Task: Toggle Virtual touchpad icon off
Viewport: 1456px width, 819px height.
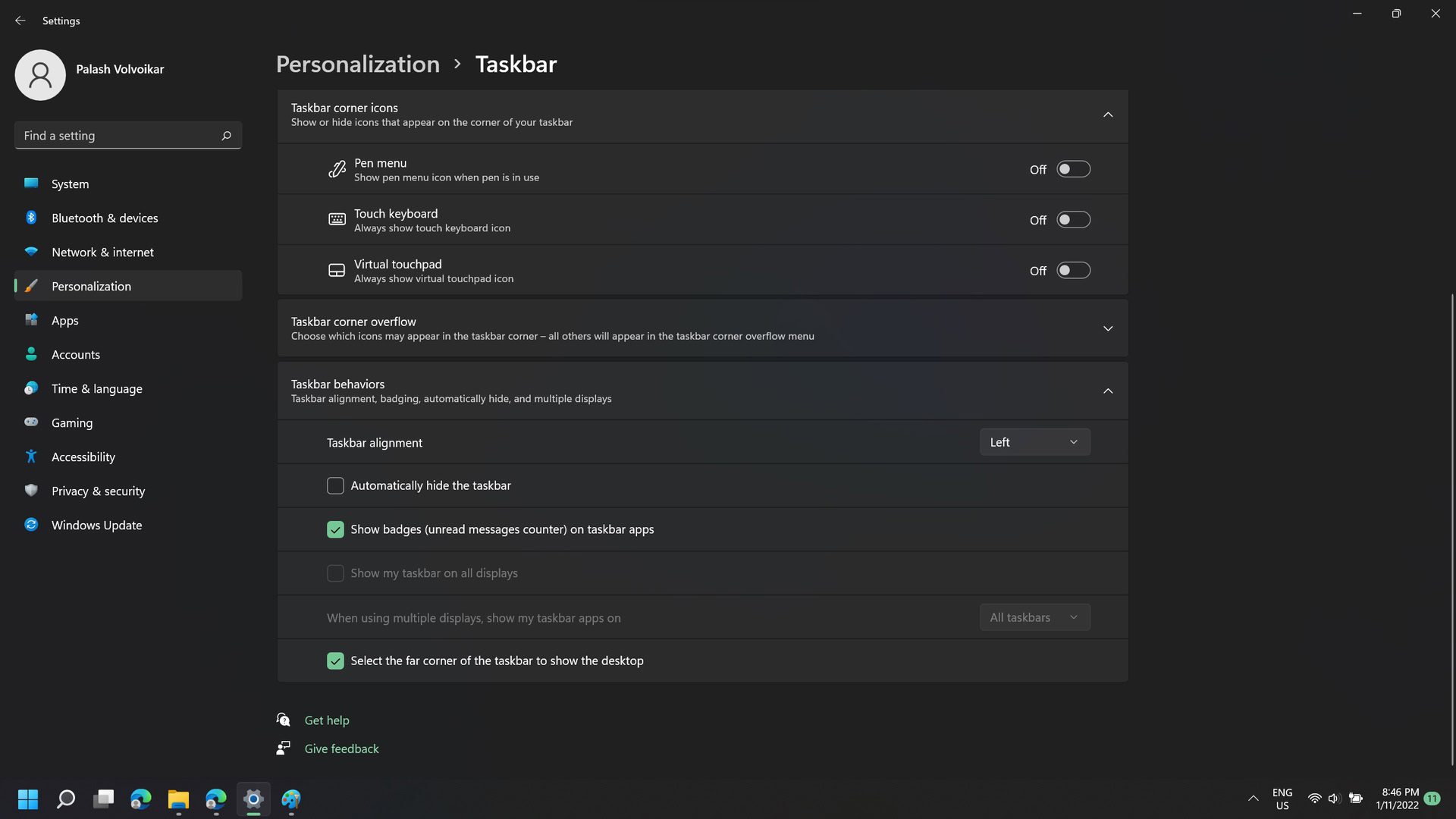Action: coord(1072,269)
